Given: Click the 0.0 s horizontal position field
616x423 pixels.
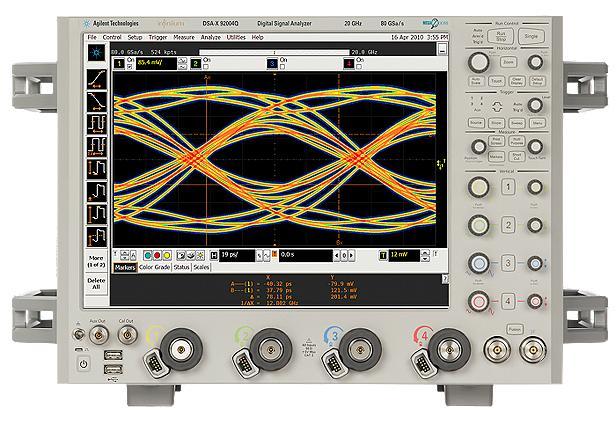Looking at the screenshot, I should (x=306, y=256).
